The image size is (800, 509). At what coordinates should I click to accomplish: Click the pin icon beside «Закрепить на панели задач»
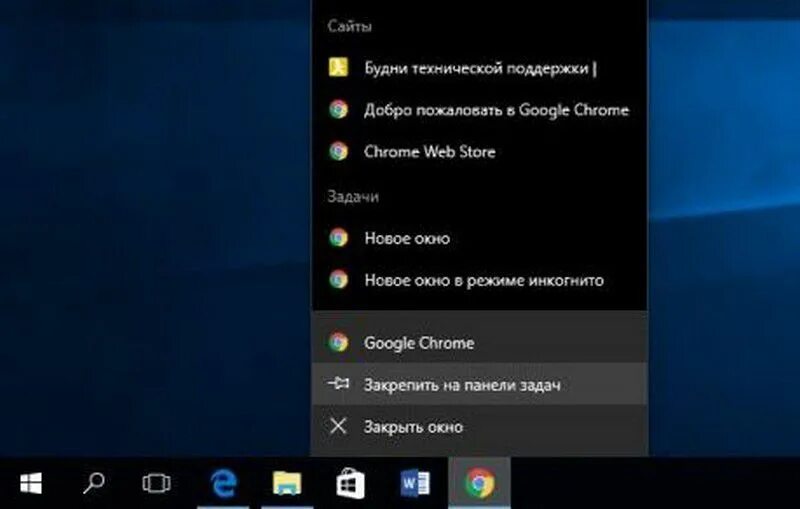point(338,383)
